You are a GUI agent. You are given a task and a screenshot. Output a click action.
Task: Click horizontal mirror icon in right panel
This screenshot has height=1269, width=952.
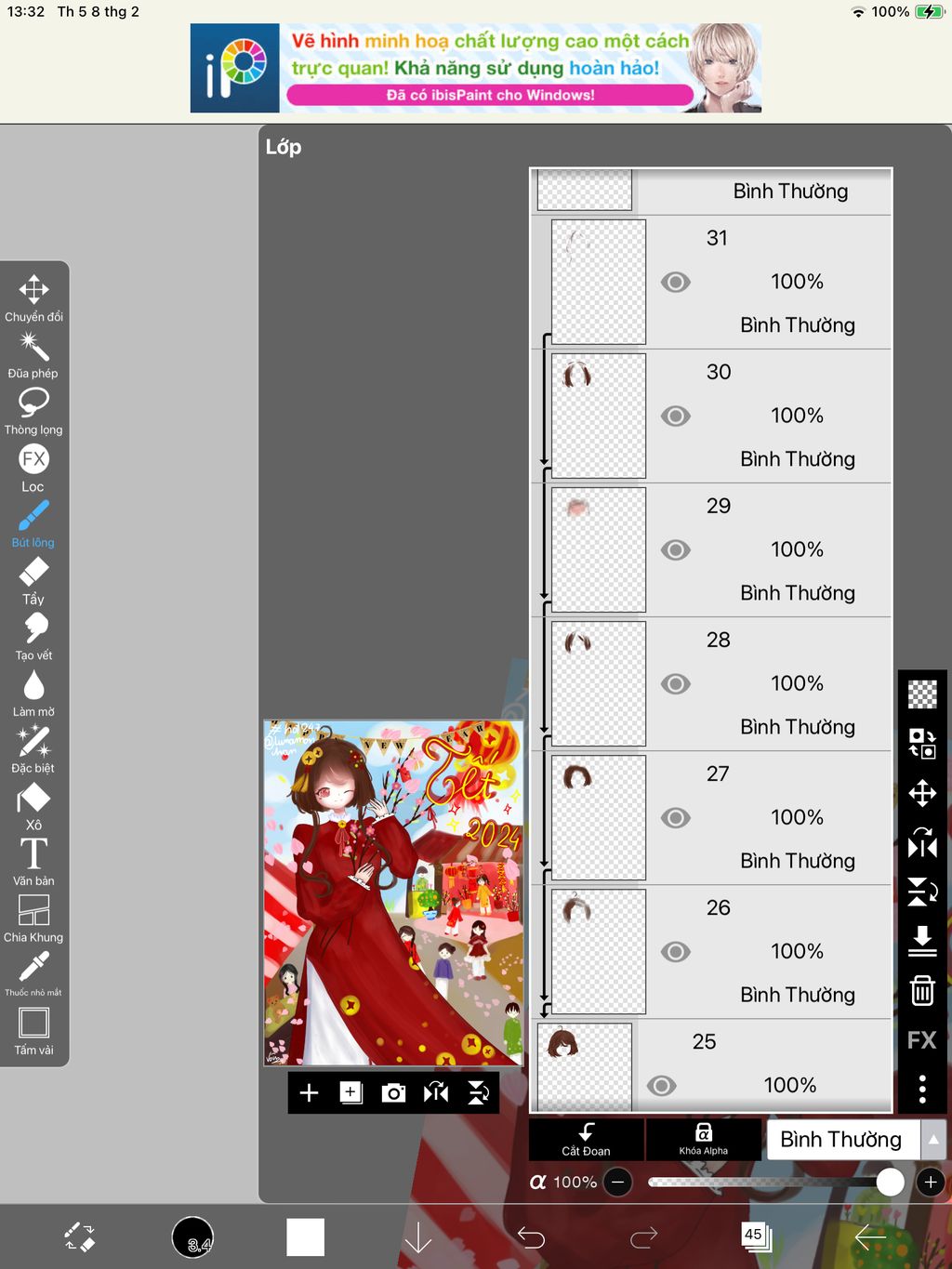(922, 842)
